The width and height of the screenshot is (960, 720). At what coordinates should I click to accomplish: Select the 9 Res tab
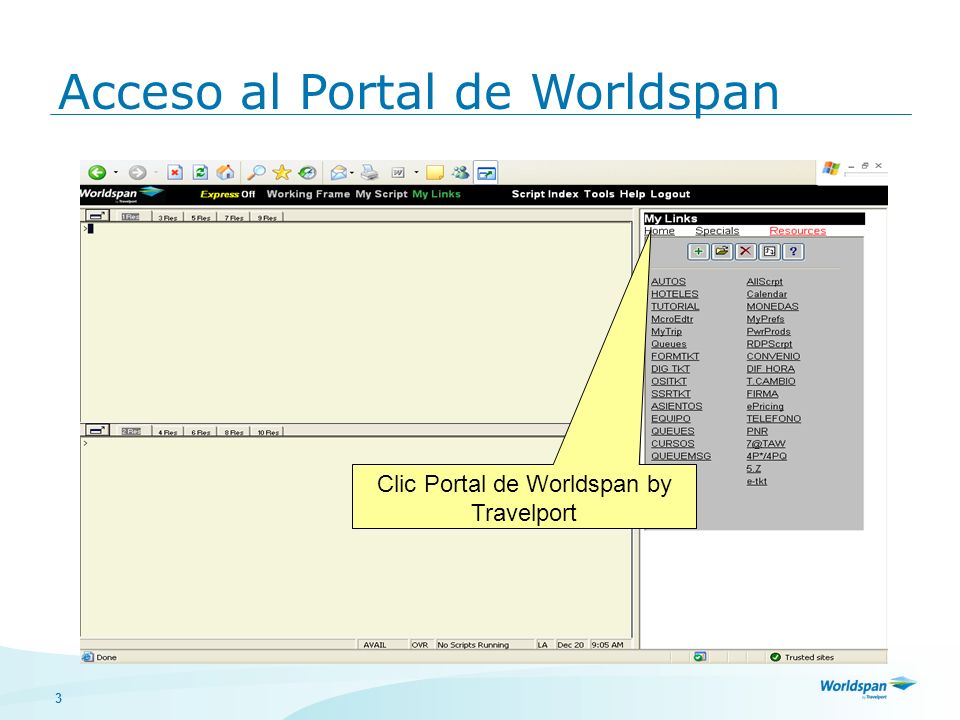[x=267, y=217]
